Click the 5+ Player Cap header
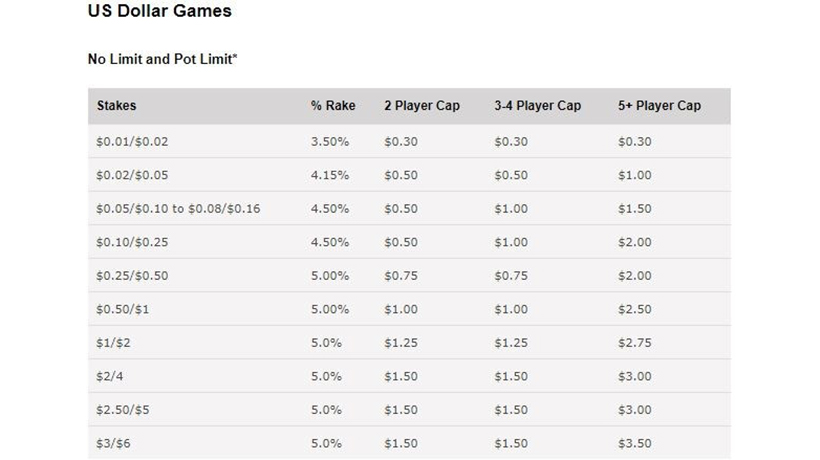Viewport: 820px width, 460px height. coord(659,106)
